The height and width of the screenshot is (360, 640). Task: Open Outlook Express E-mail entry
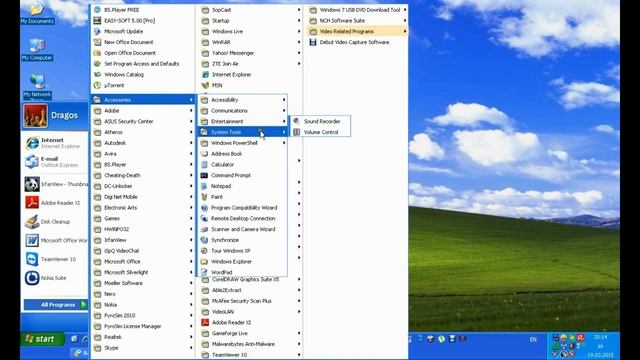pos(55,162)
